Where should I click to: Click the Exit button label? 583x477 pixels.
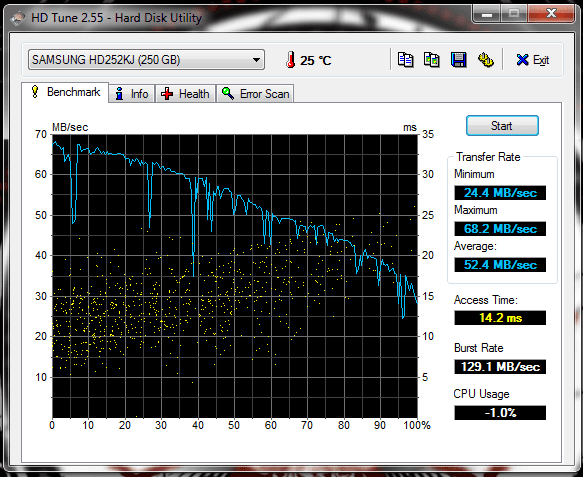pyautogui.click(x=541, y=60)
